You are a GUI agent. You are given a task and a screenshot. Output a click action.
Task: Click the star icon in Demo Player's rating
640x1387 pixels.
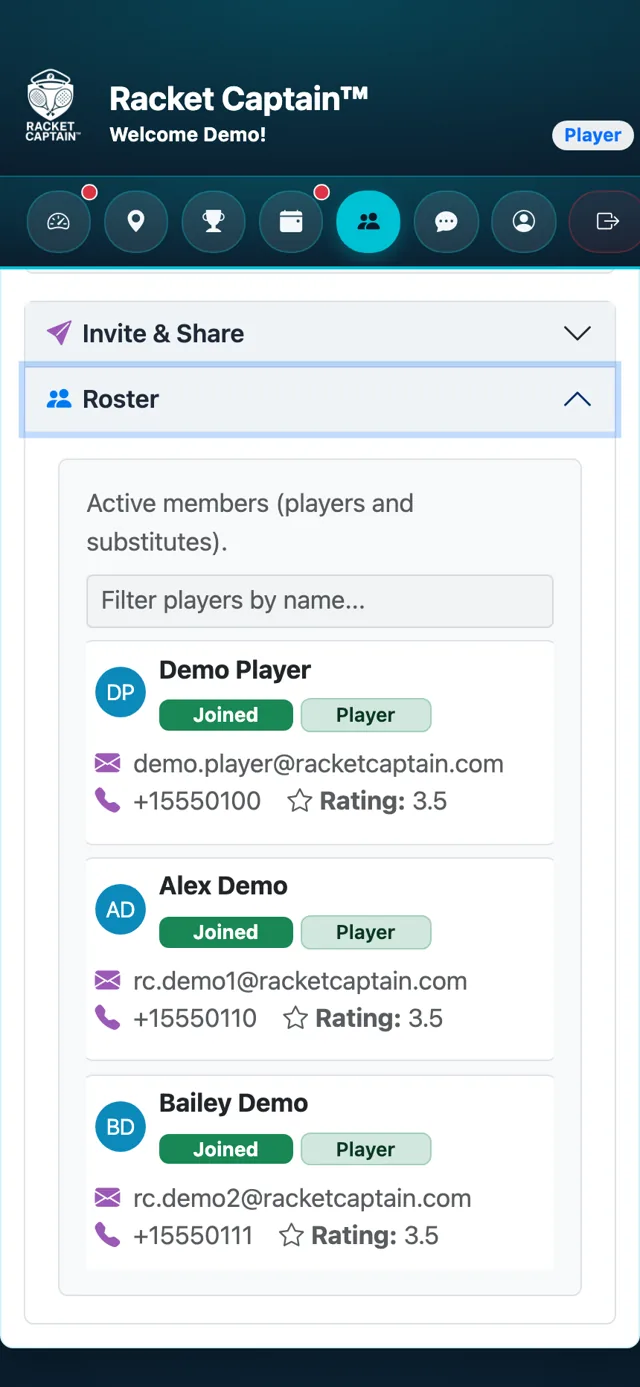(299, 800)
